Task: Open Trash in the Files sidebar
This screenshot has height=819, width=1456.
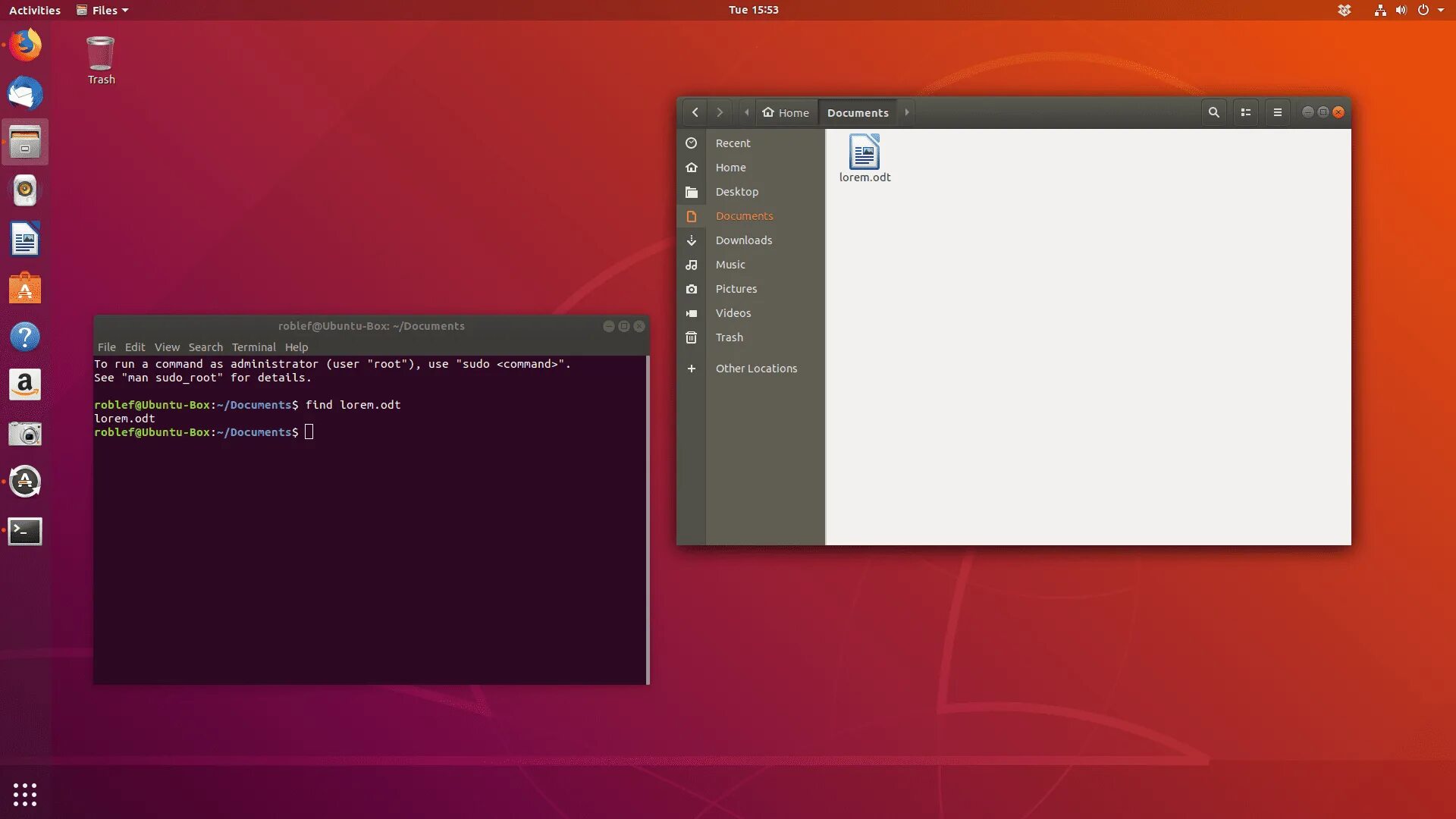Action: pyautogui.click(x=729, y=337)
